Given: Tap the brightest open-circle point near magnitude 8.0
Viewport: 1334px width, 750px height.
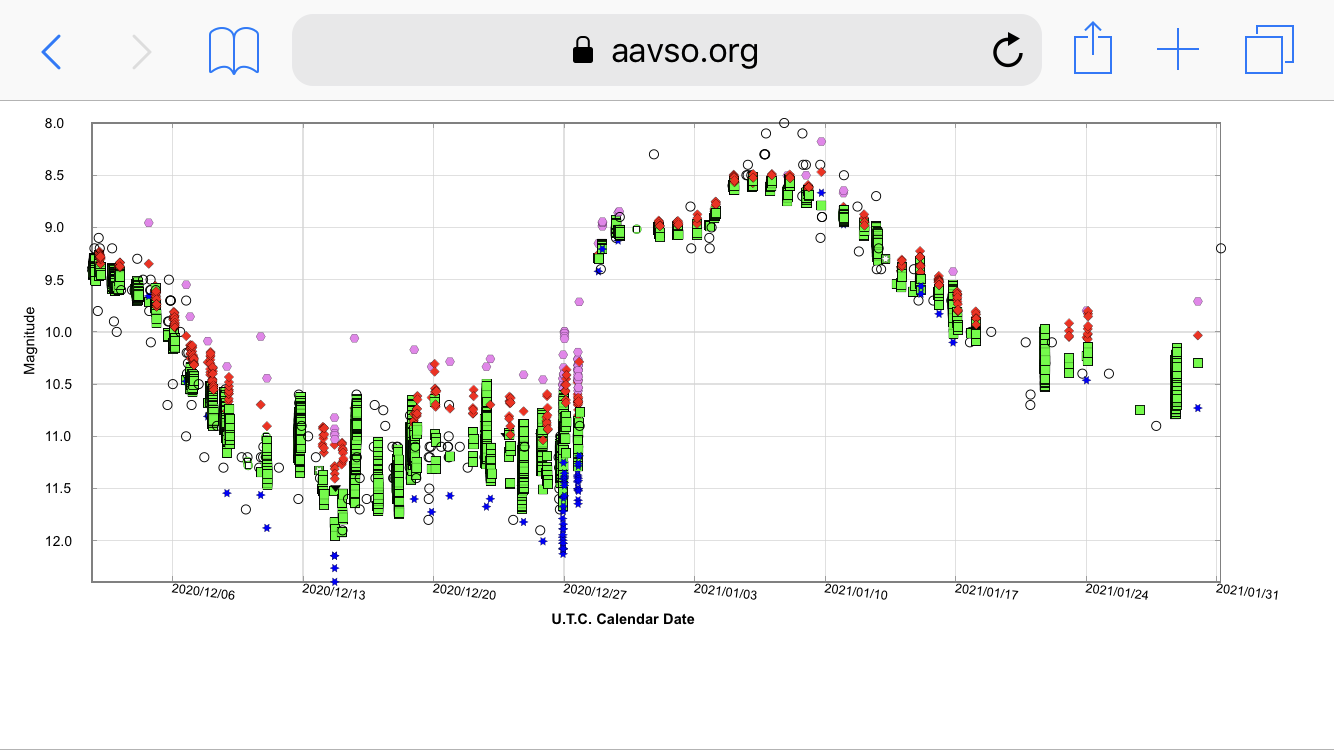Looking at the screenshot, I should tap(784, 123).
